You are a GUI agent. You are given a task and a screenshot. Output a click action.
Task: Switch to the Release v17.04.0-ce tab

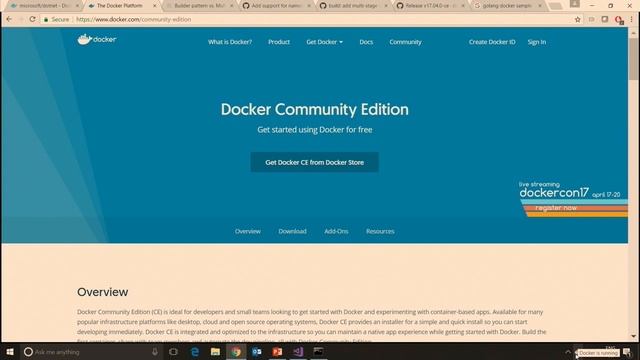pyautogui.click(x=430, y=6)
